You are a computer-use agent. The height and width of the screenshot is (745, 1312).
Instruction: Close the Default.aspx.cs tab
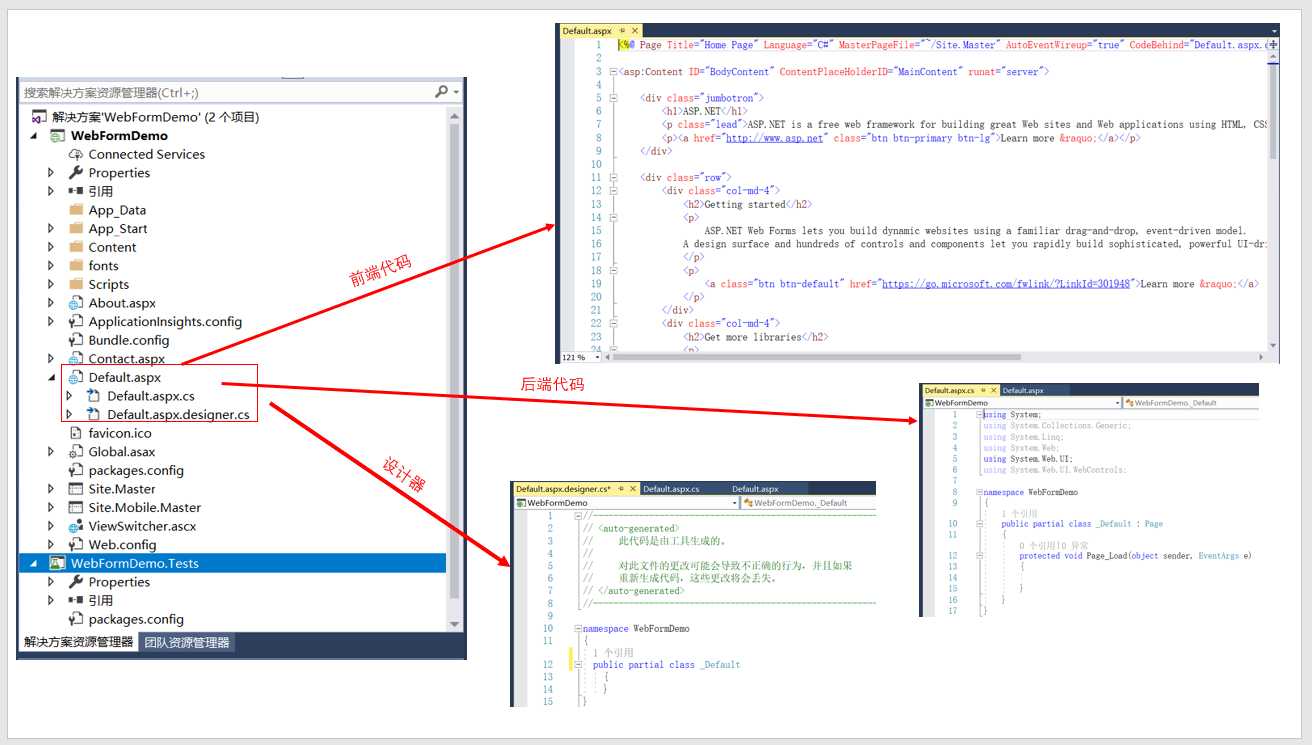click(x=995, y=391)
